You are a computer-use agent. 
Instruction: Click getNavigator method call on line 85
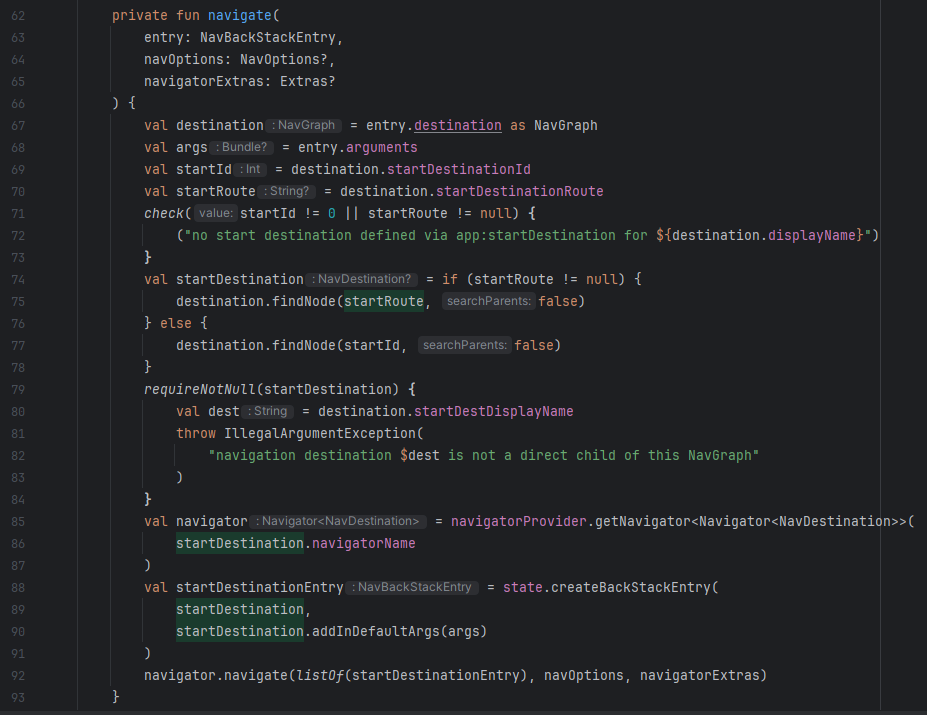tap(642, 521)
